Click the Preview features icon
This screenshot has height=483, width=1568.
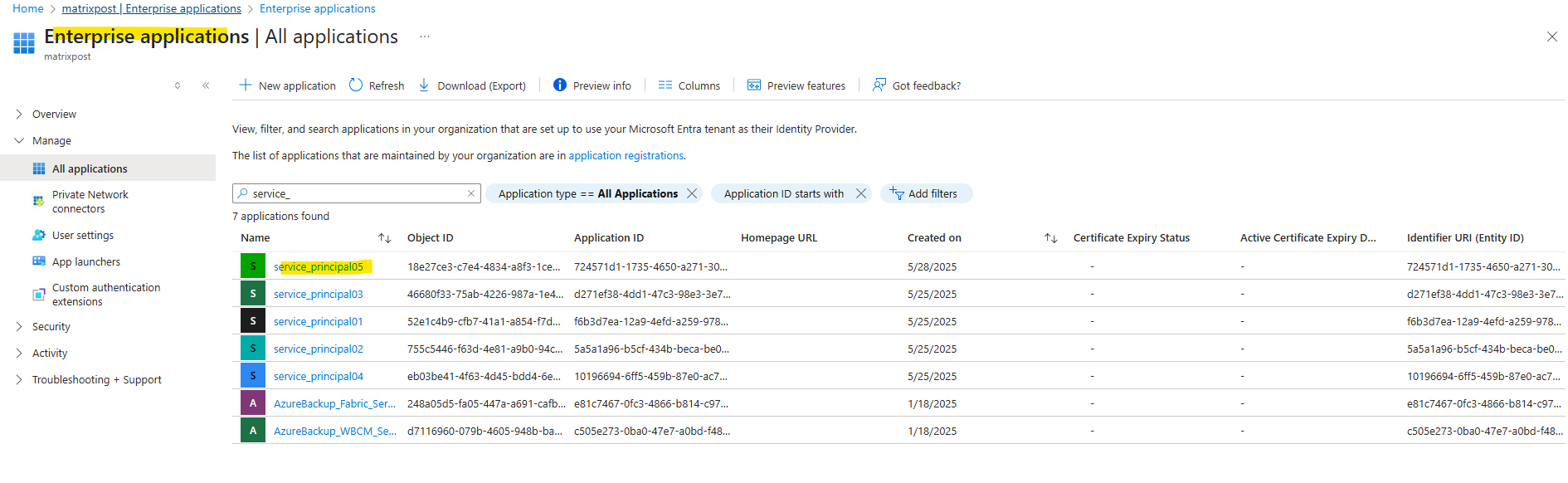pyautogui.click(x=754, y=85)
